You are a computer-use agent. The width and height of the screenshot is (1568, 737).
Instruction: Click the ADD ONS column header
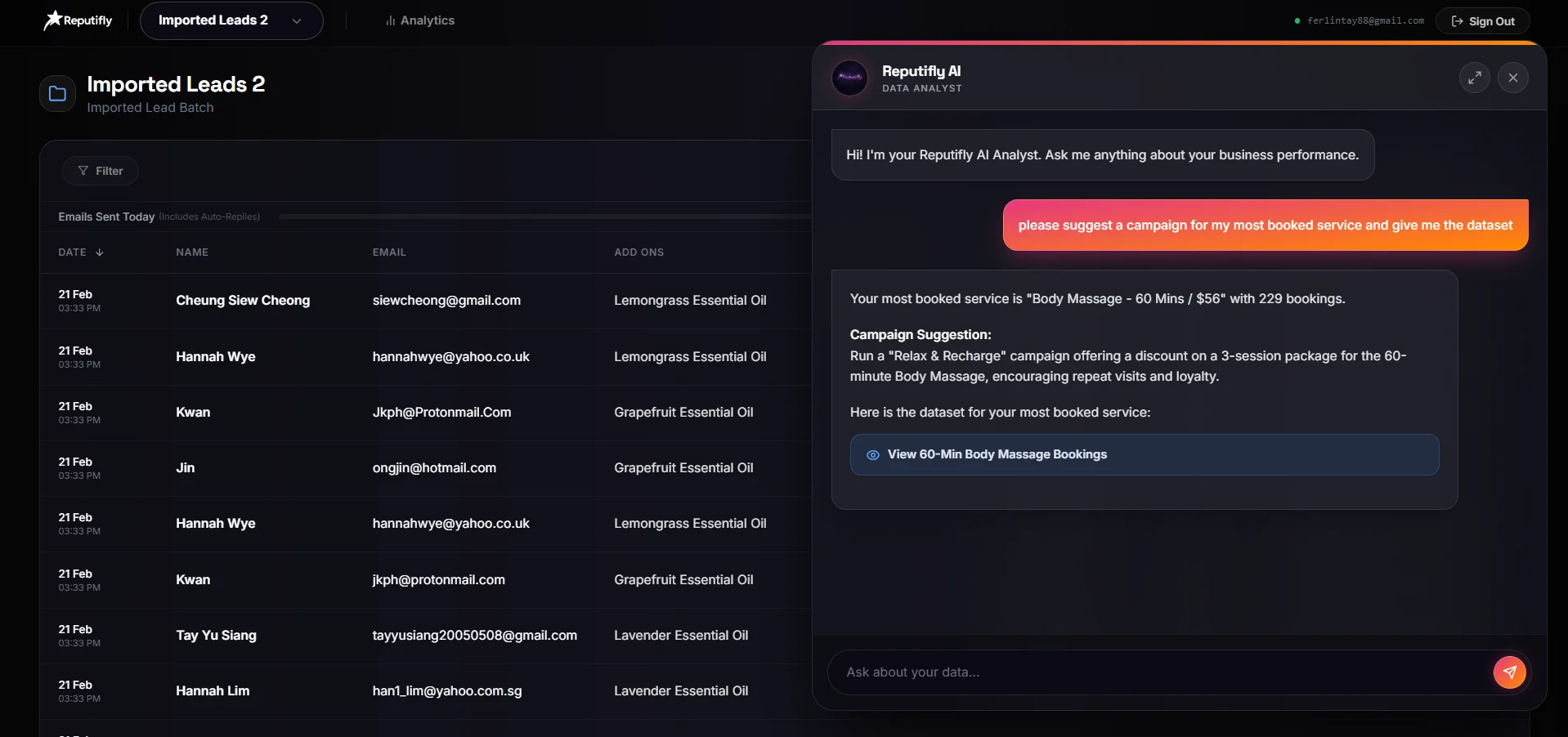point(638,252)
